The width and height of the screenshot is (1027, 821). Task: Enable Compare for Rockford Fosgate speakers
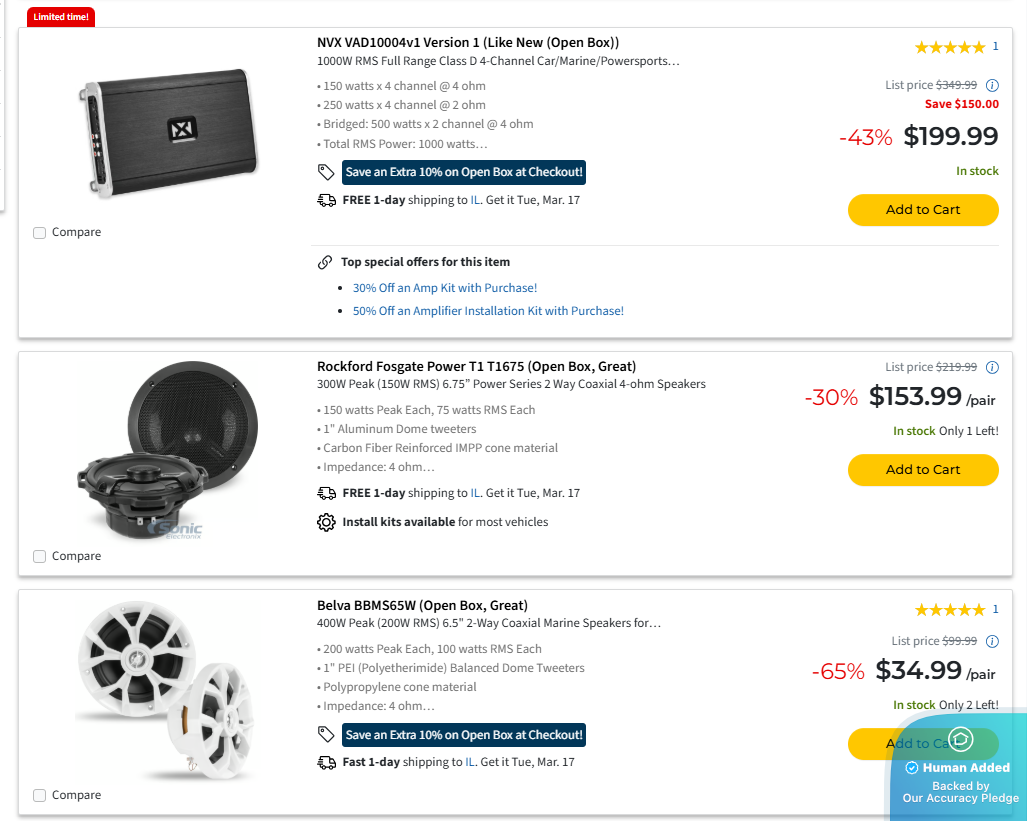[x=40, y=556]
